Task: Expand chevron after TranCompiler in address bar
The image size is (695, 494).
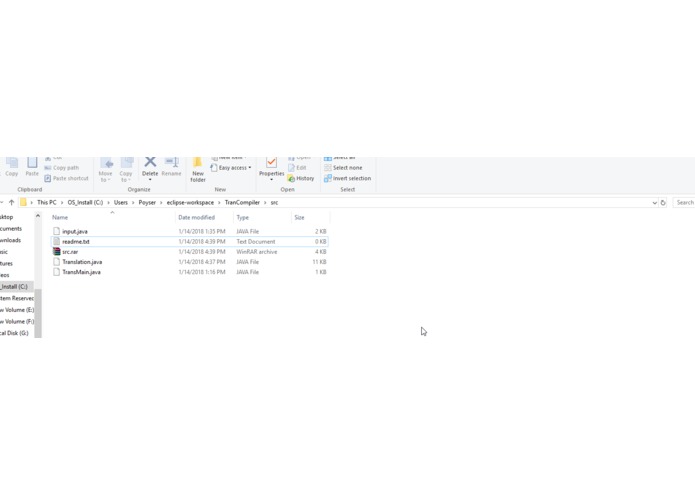Action: point(265,202)
